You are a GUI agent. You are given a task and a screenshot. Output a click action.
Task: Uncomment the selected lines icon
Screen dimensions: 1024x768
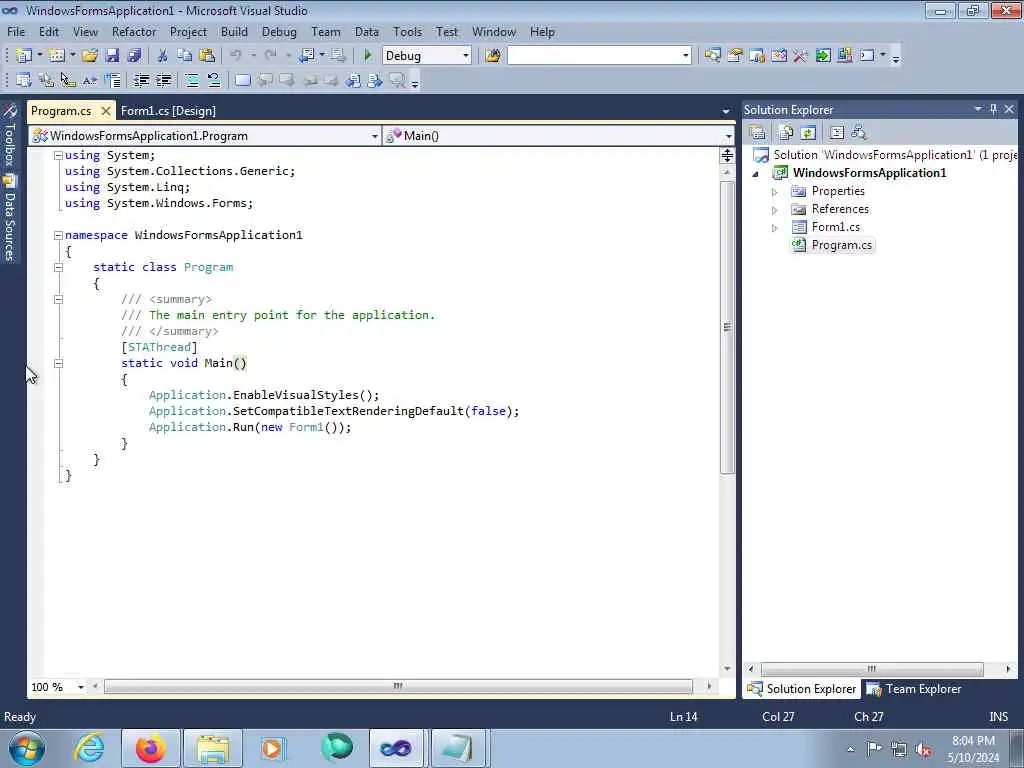tap(214, 80)
